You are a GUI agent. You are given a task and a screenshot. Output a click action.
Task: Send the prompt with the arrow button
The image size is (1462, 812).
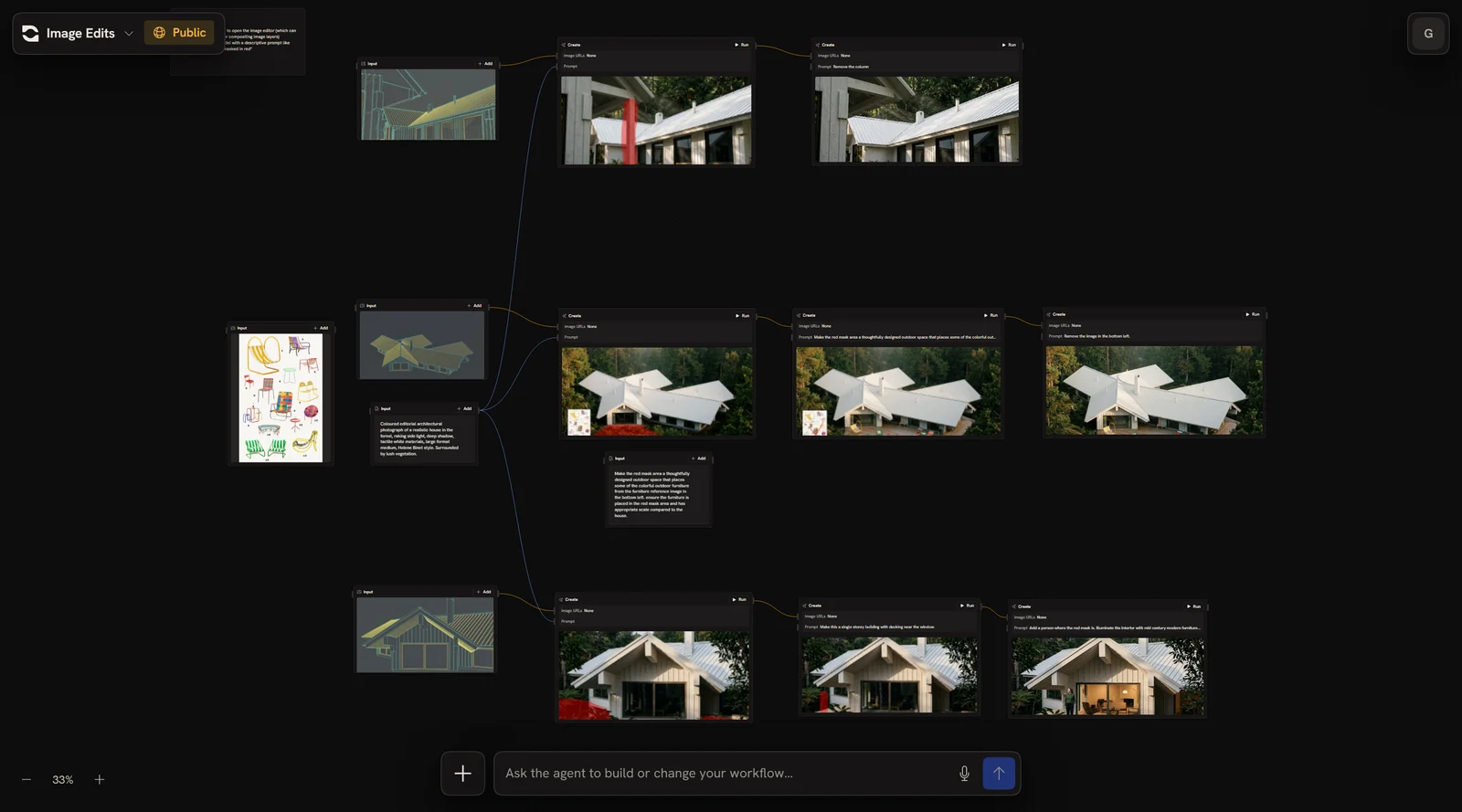coord(999,774)
